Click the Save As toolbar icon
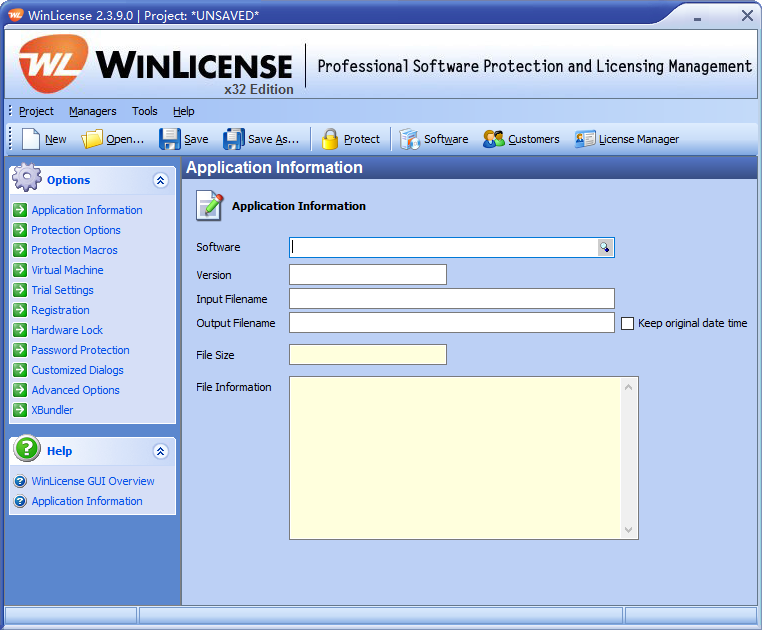 (x=234, y=139)
